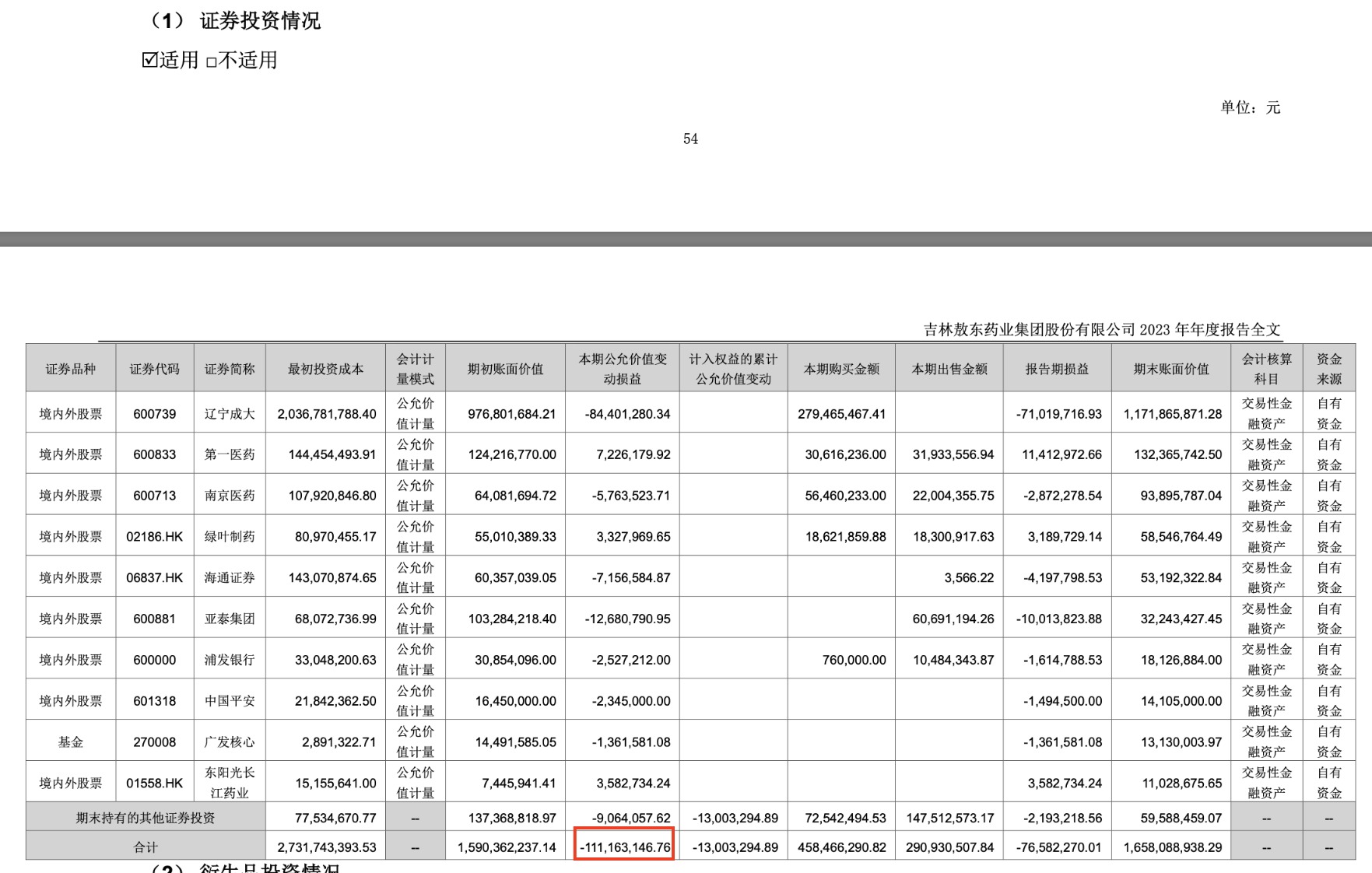
Task: Click page number 54
Action: (690, 139)
